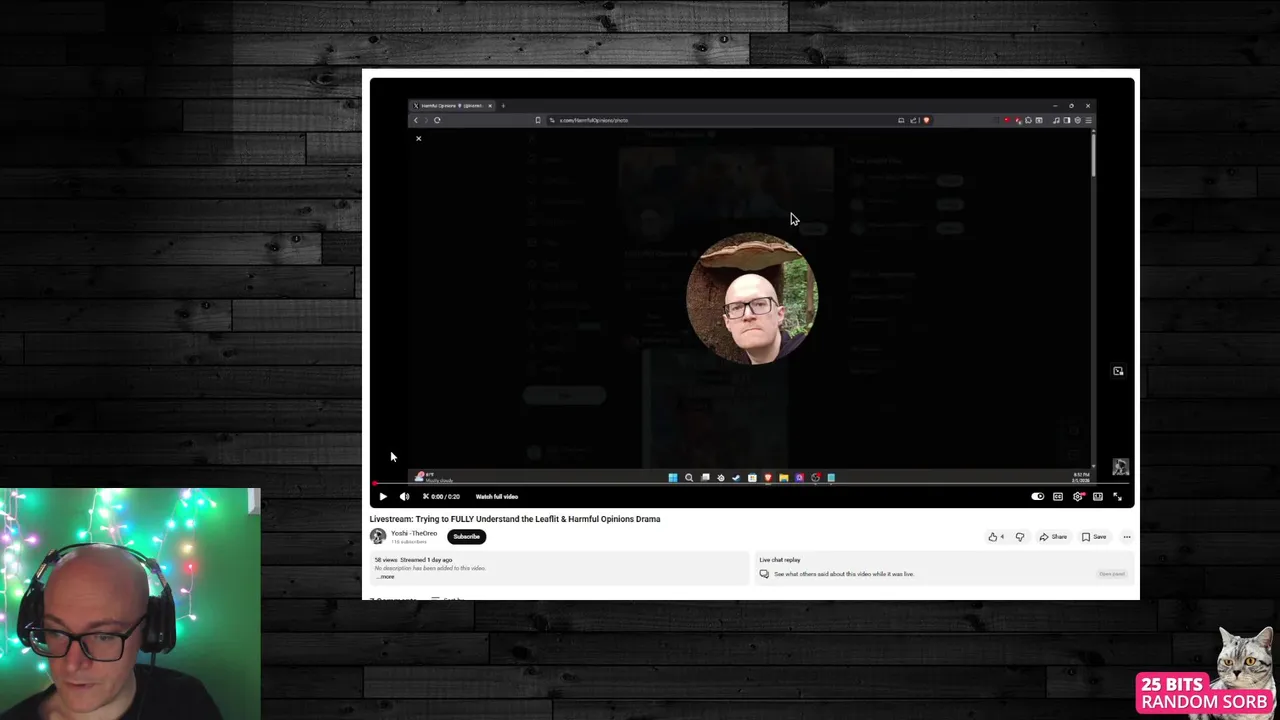Viewport: 1280px width, 720px height.
Task: Mute the video with the speaker icon
Action: [404, 496]
